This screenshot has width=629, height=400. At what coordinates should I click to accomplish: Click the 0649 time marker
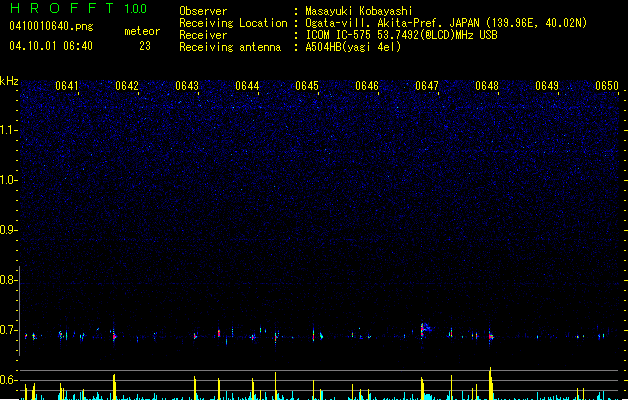(x=547, y=86)
